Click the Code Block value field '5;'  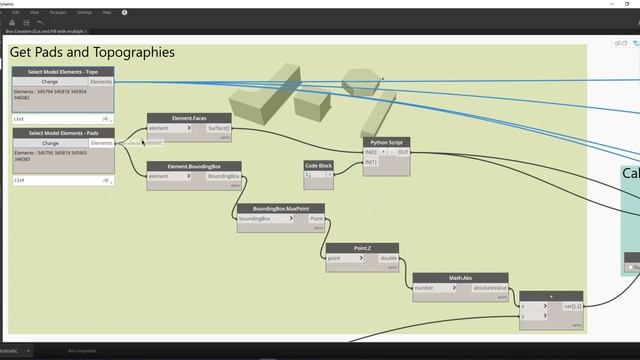[x=314, y=175]
